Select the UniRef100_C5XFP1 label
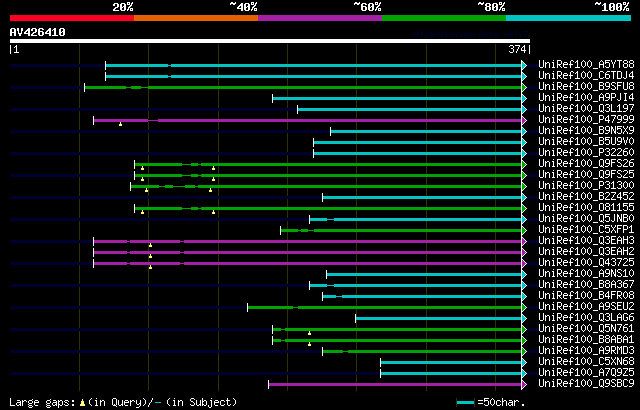The width and height of the screenshot is (640, 410). point(586,230)
